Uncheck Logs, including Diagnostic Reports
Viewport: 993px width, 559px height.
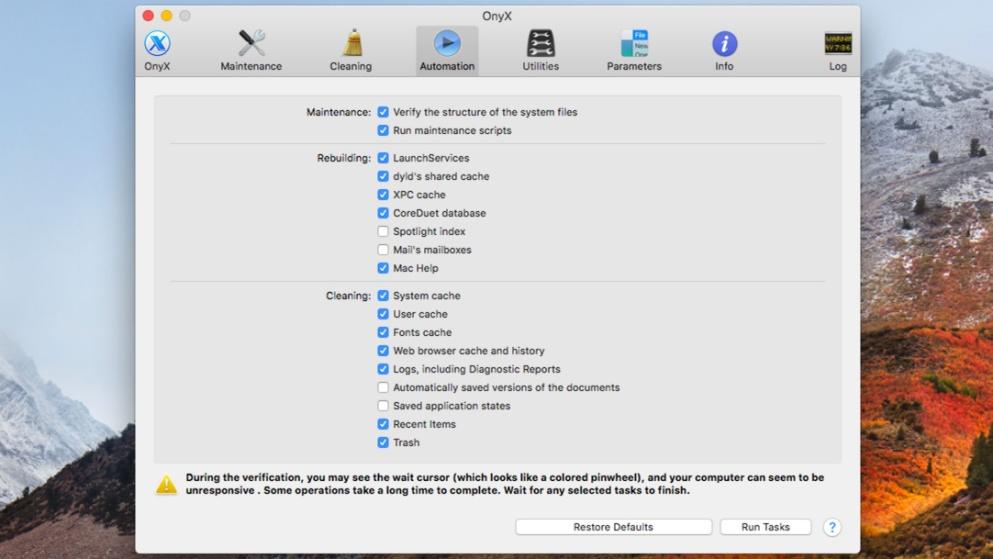(x=383, y=369)
